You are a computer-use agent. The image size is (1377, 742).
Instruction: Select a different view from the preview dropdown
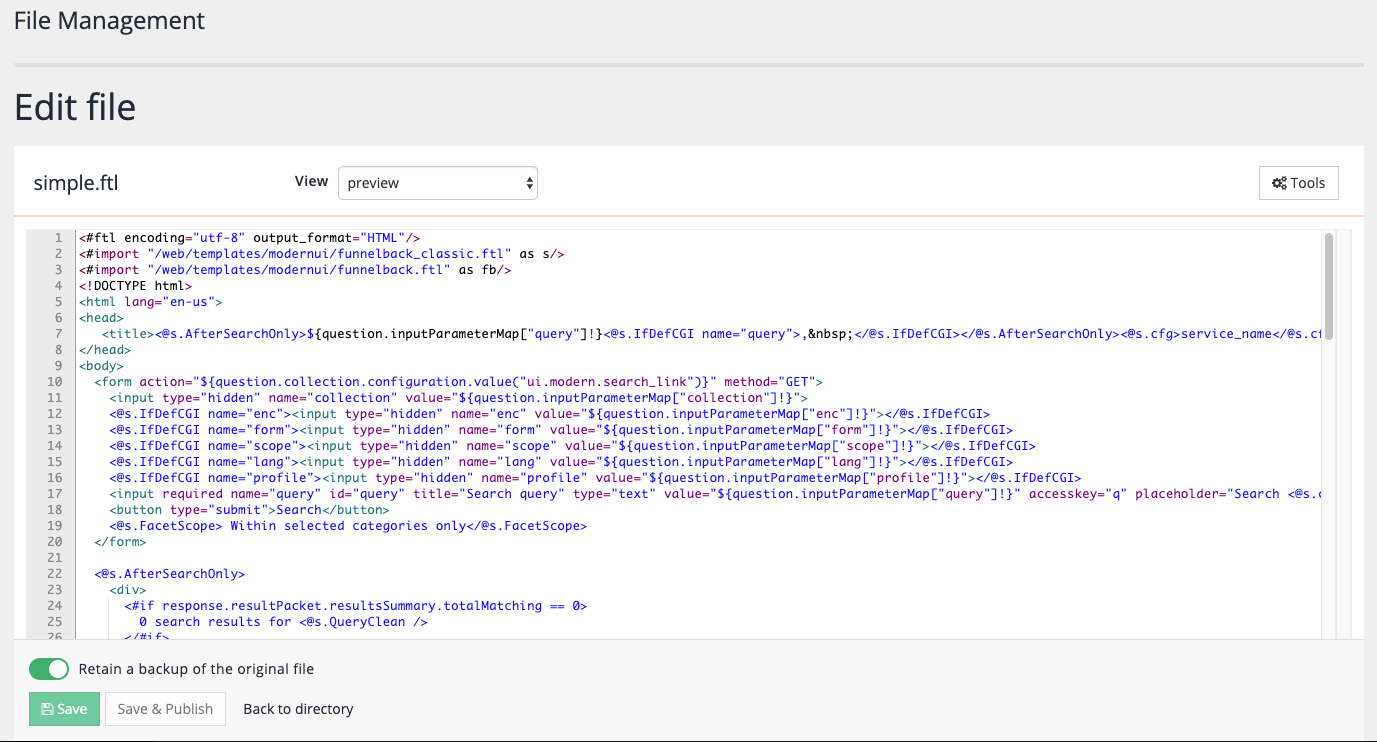point(437,182)
